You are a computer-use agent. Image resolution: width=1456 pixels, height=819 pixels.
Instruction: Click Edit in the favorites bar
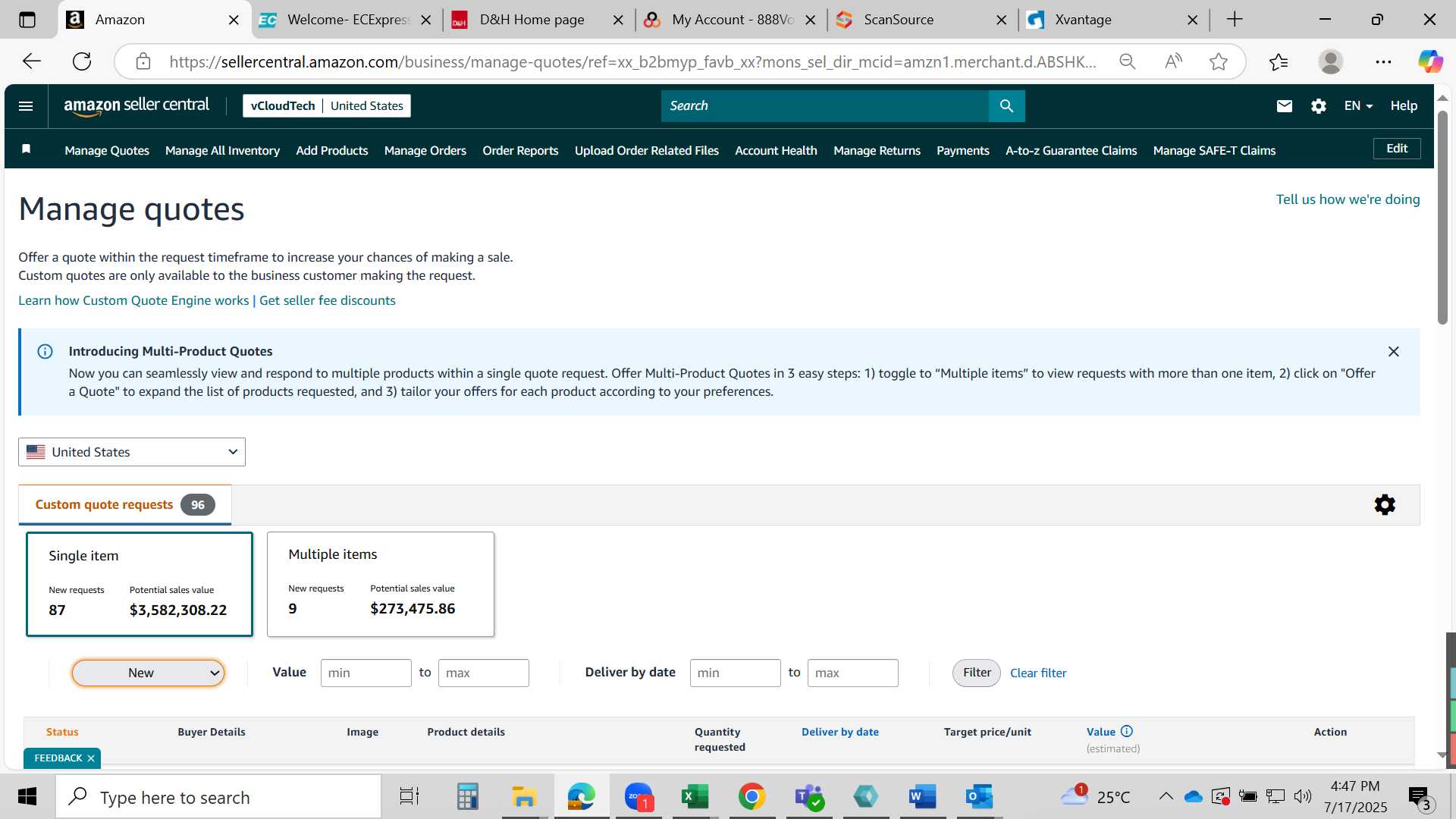pos(1397,149)
